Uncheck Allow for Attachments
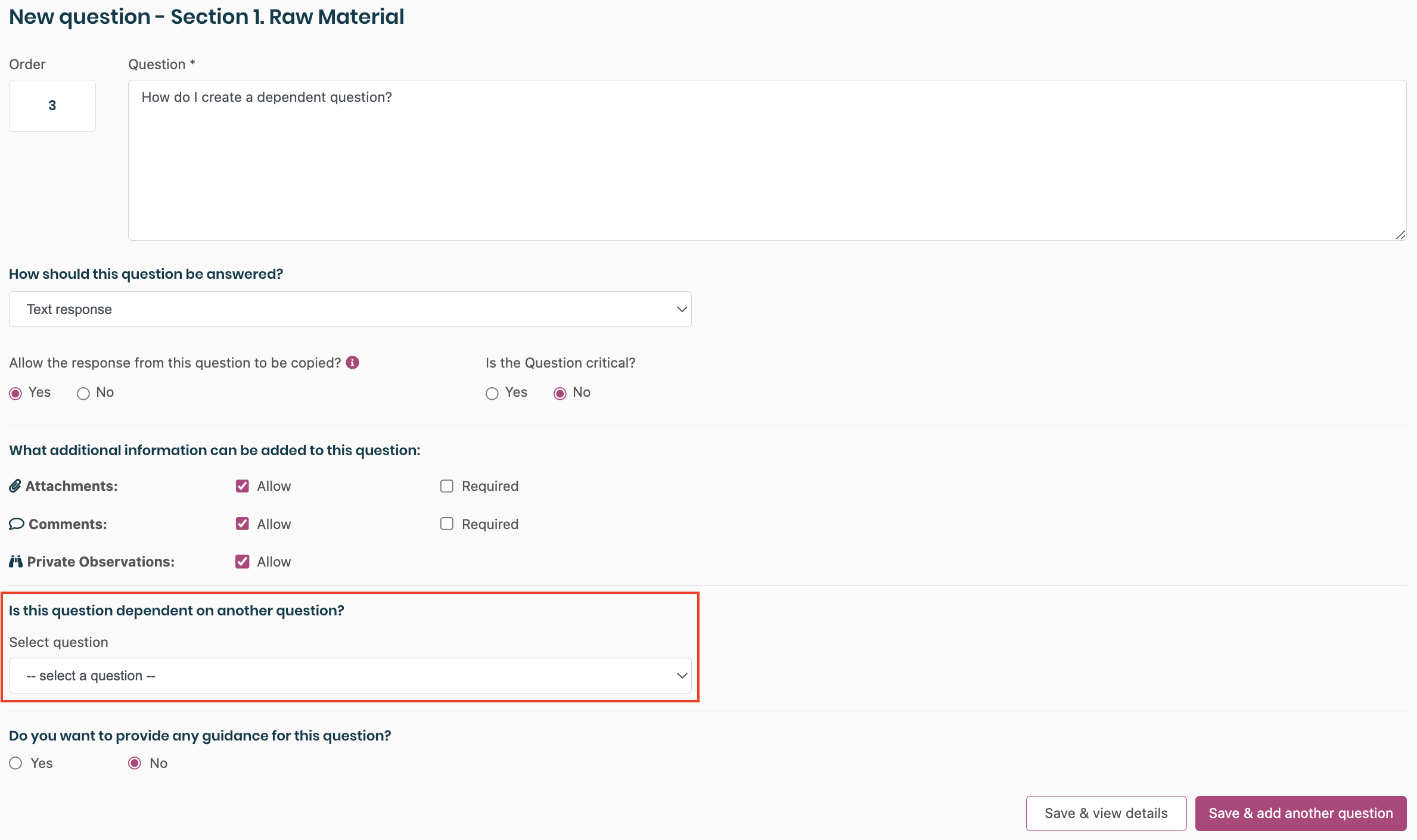The image size is (1417, 840). (243, 486)
